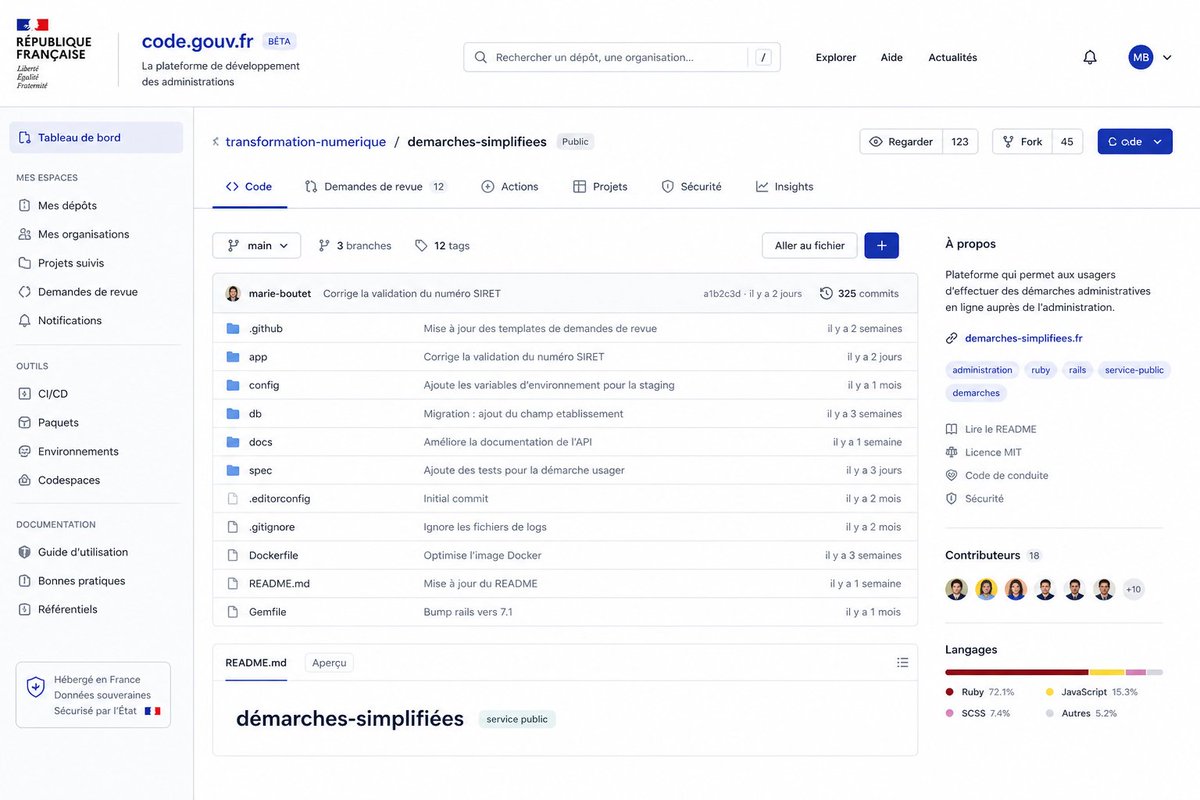Switch to the Actions tab

(510, 187)
